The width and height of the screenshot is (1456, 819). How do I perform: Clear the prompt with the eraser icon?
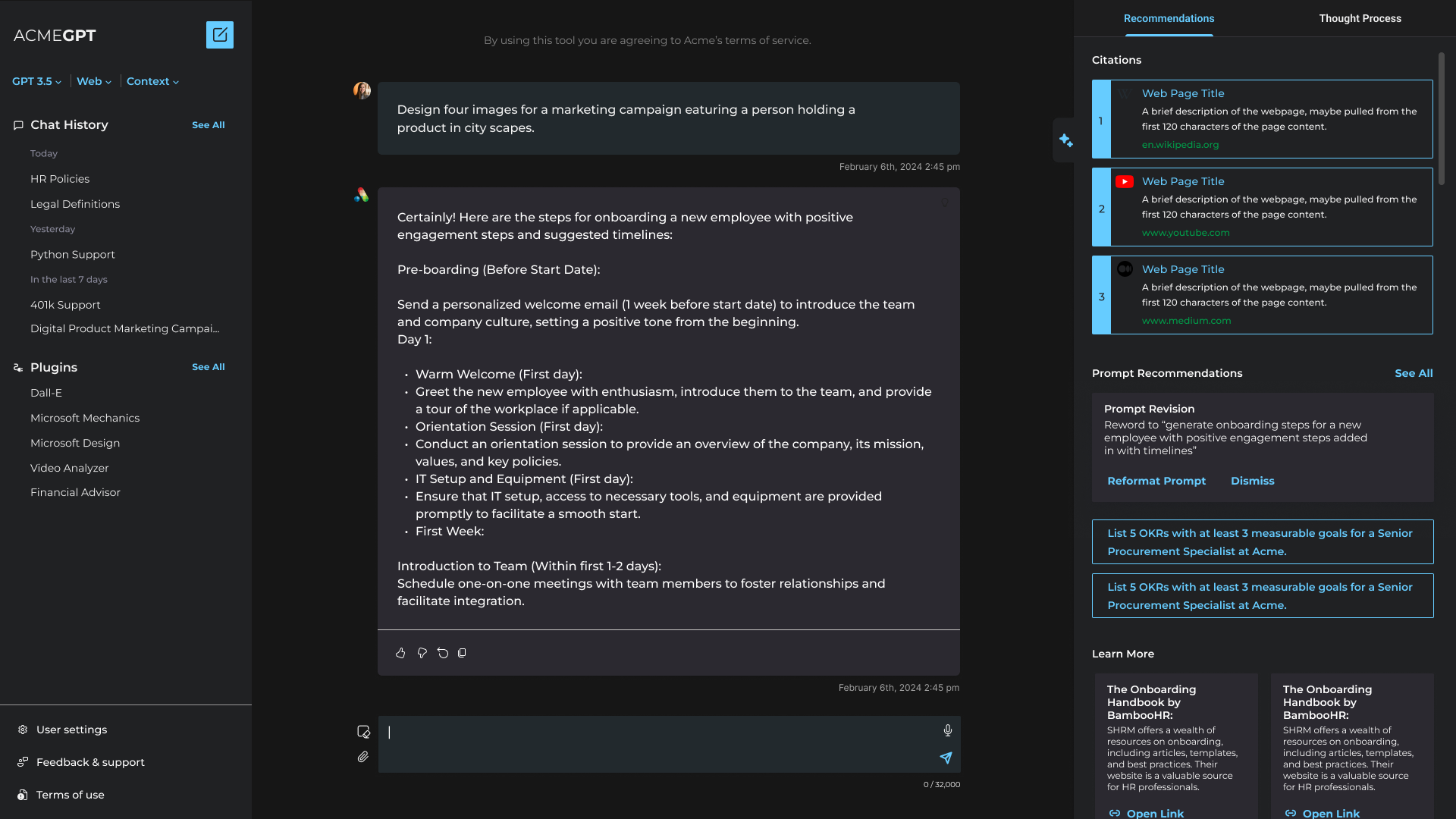(x=363, y=731)
